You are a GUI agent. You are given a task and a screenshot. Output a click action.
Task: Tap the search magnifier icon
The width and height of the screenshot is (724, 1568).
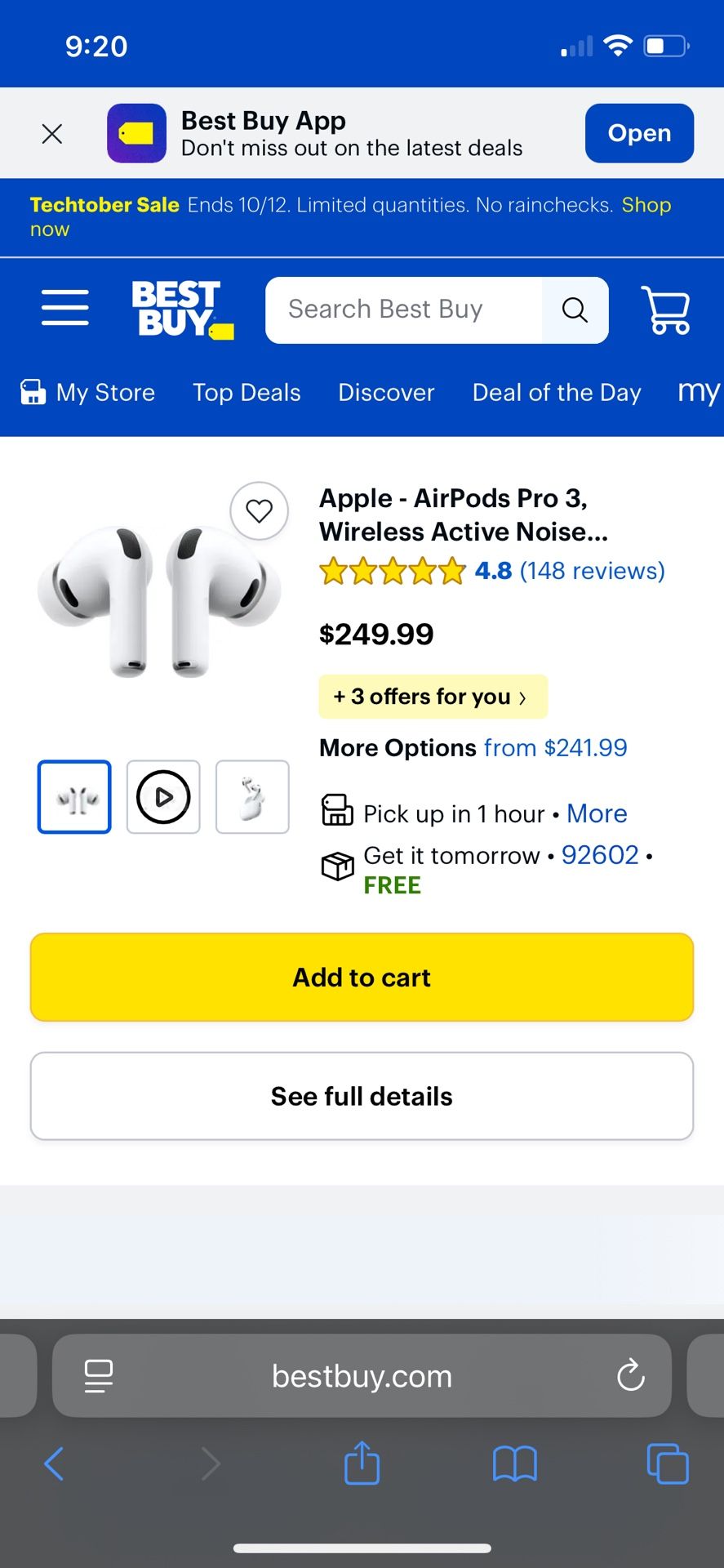click(x=575, y=310)
